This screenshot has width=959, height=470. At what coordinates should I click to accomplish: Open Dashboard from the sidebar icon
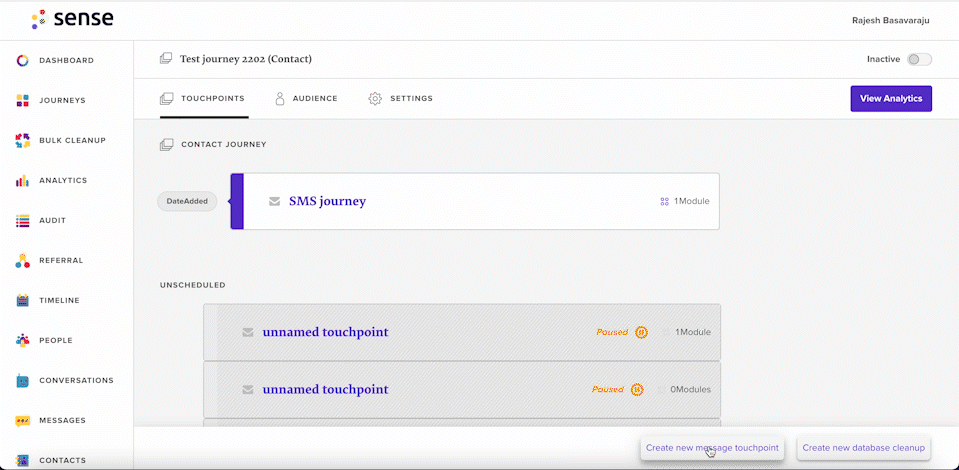(22, 61)
